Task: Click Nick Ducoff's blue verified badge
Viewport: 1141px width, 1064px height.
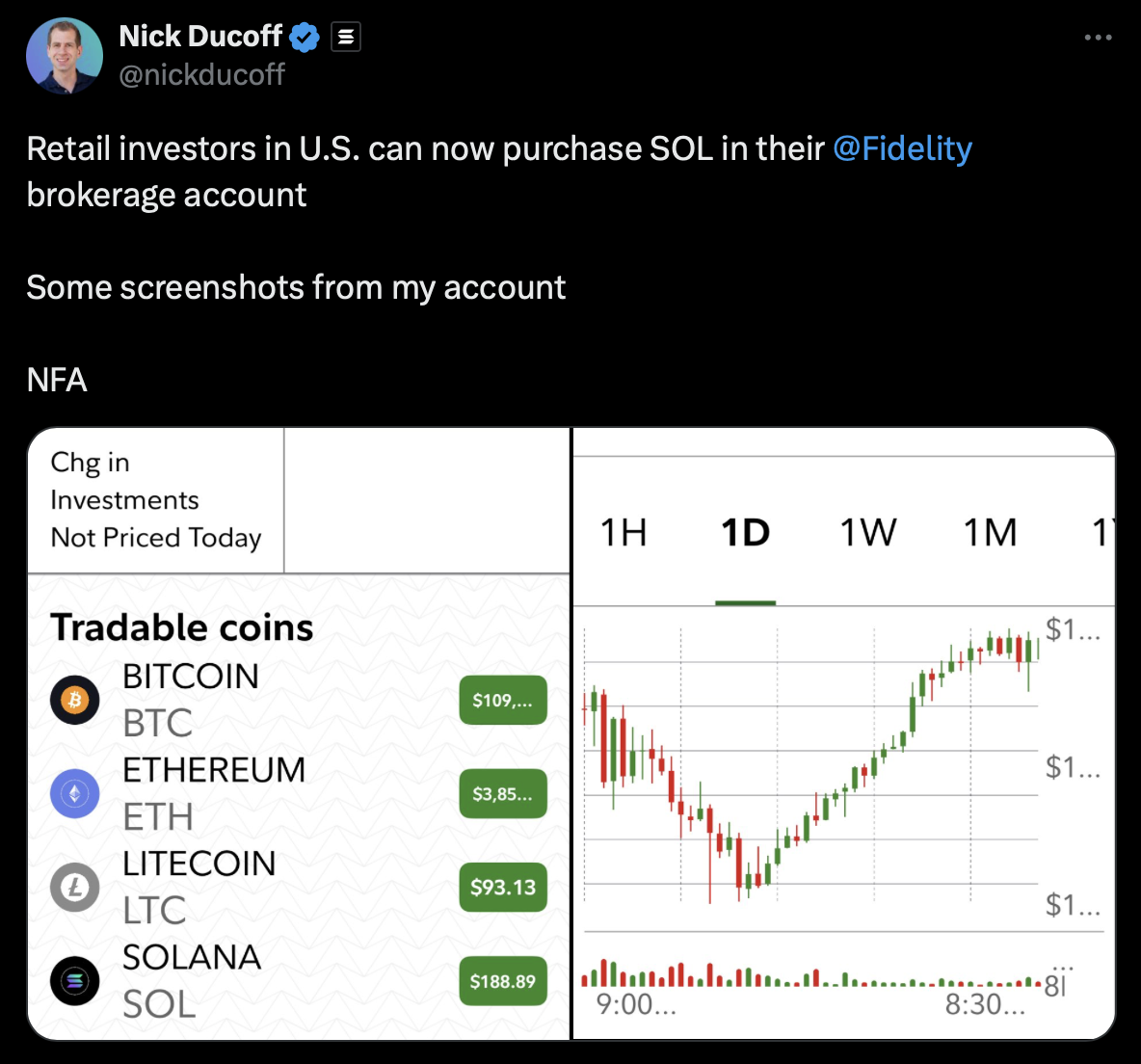Action: [304, 37]
